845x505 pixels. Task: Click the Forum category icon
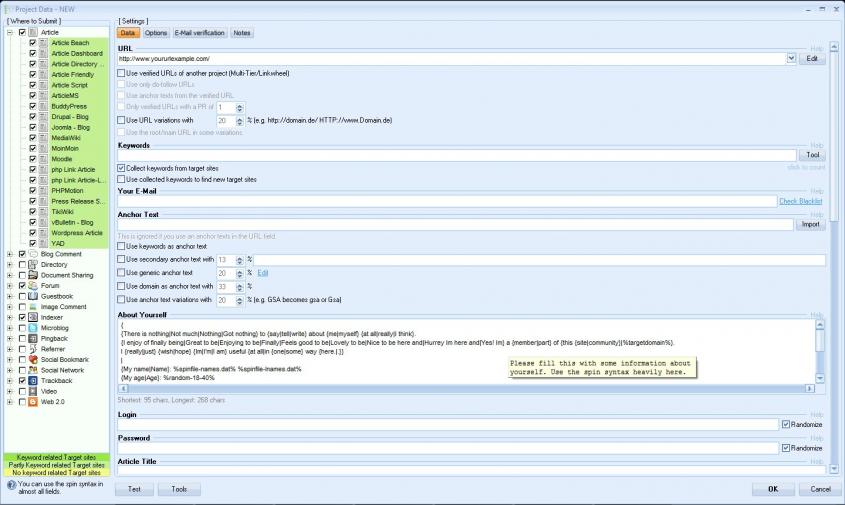point(33,286)
